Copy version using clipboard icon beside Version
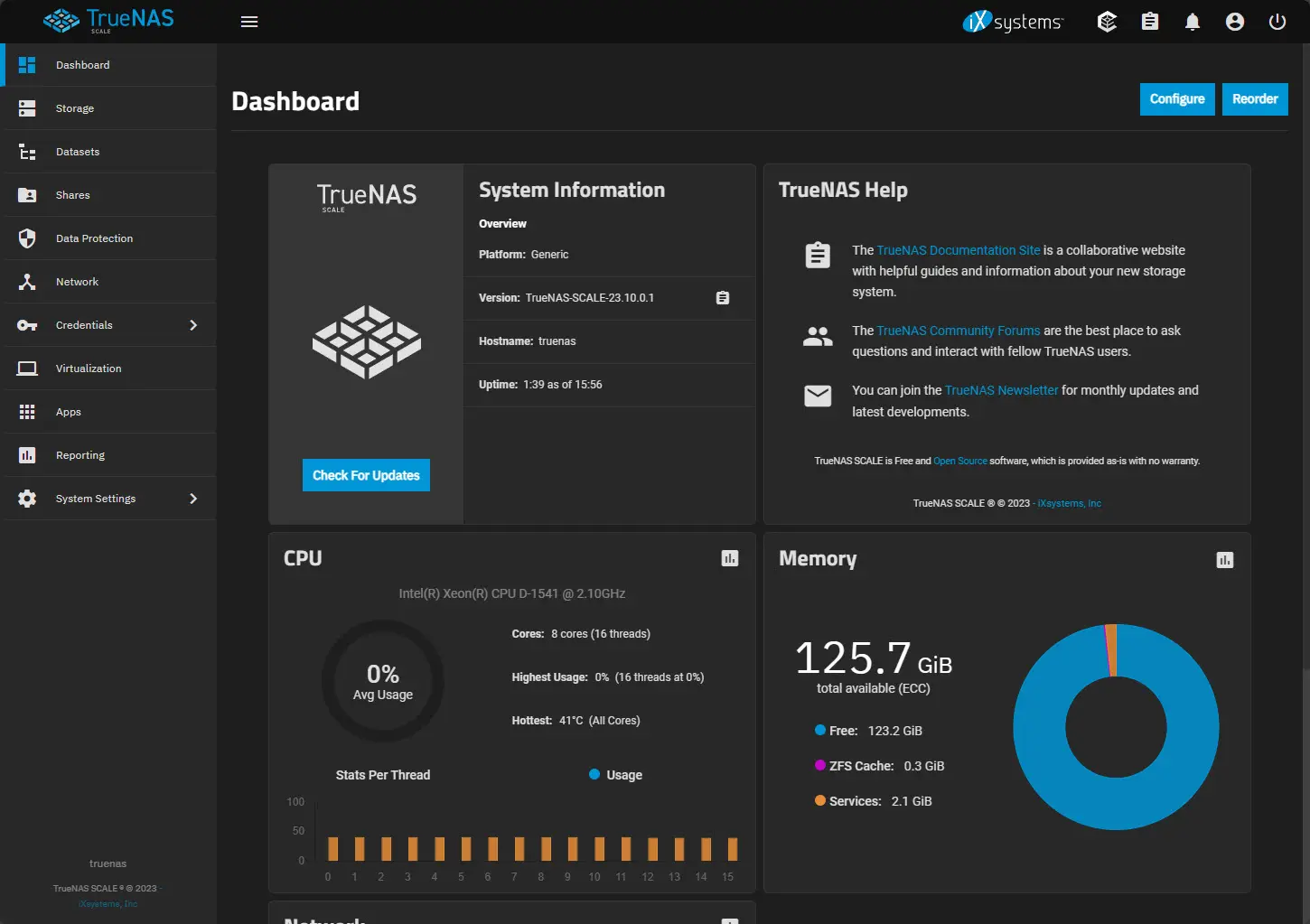Screen dimensions: 1310x924 [x=723, y=298]
